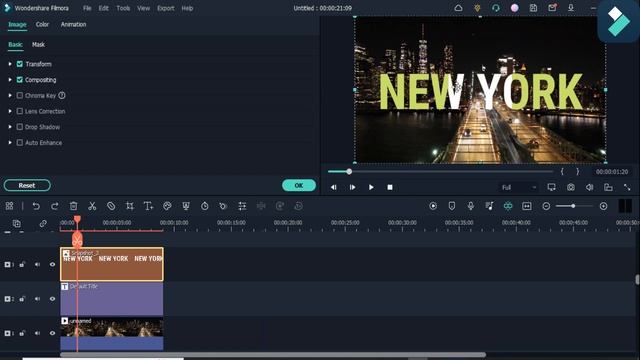The image size is (640, 360).
Task: Click the cloud icon in title bar
Action: (458, 8)
